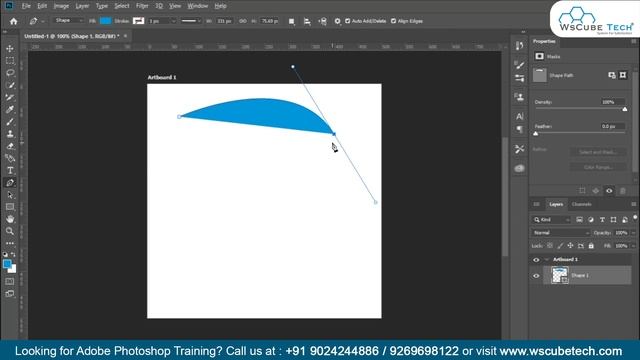Close the Untitled-1 document tab
The image size is (640, 360).
[x=125, y=36]
